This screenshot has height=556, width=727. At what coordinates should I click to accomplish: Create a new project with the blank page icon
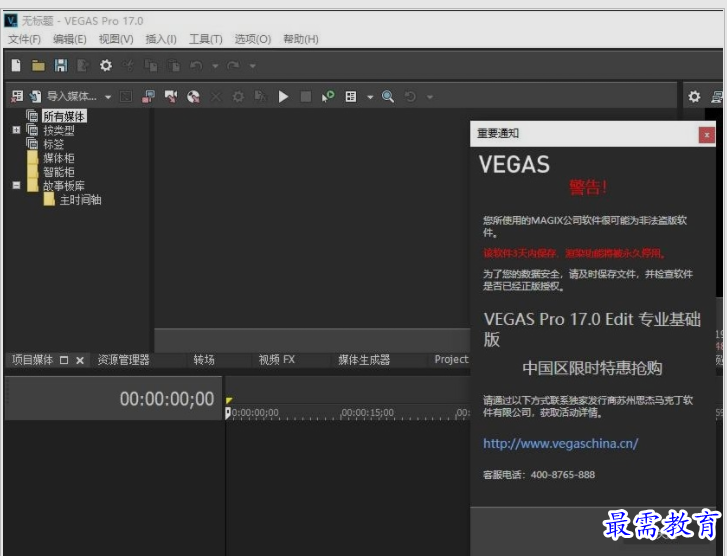click(16, 65)
